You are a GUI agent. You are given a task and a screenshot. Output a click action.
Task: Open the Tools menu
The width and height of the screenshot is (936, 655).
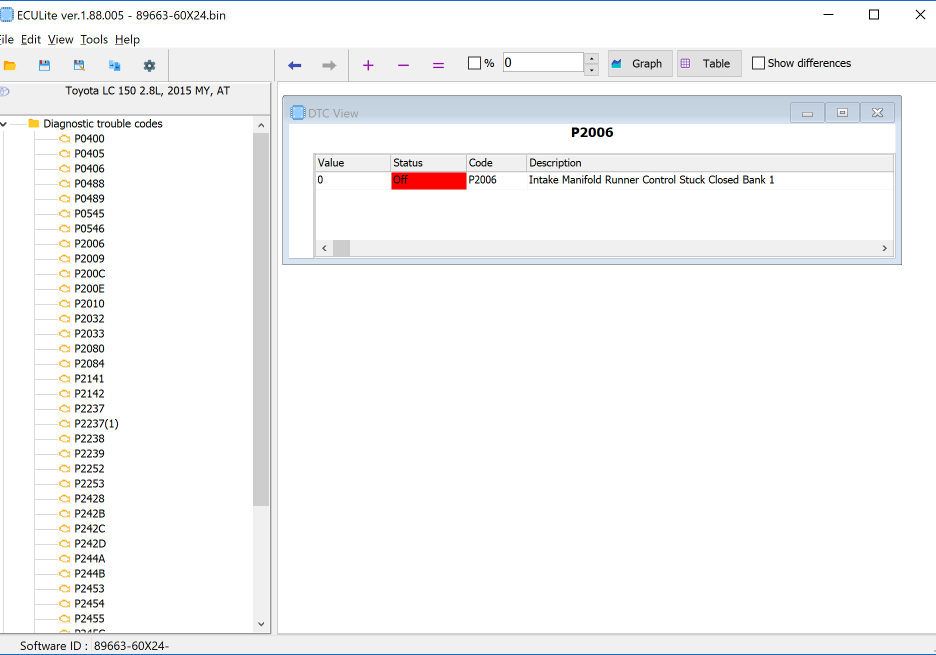(x=94, y=39)
